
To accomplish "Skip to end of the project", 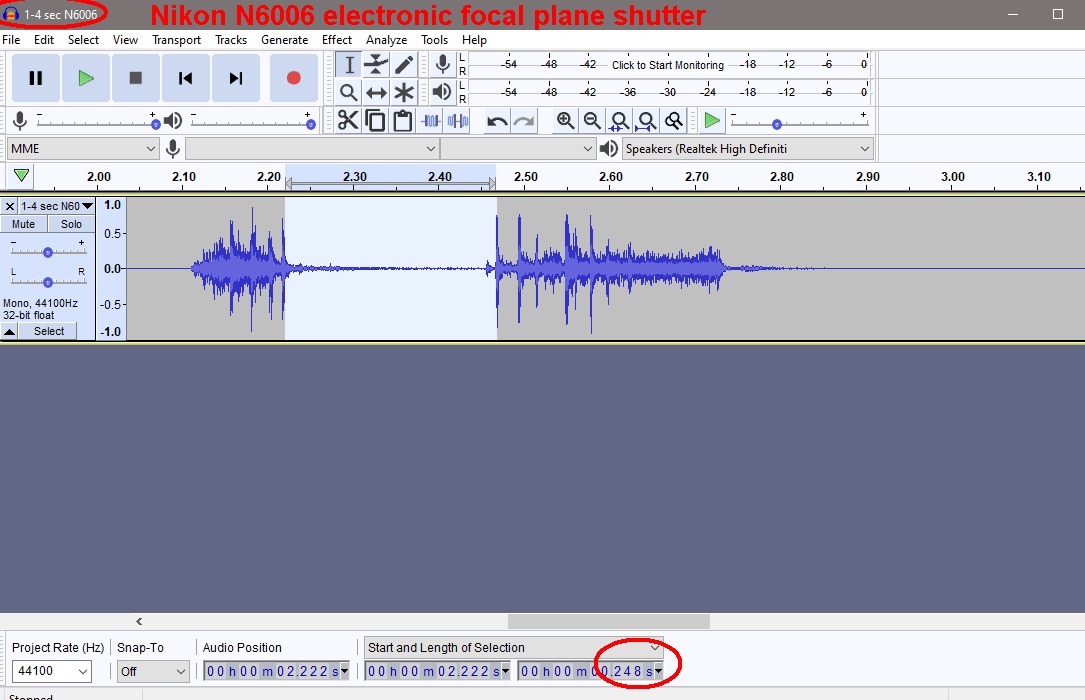I will pyautogui.click(x=235, y=78).
